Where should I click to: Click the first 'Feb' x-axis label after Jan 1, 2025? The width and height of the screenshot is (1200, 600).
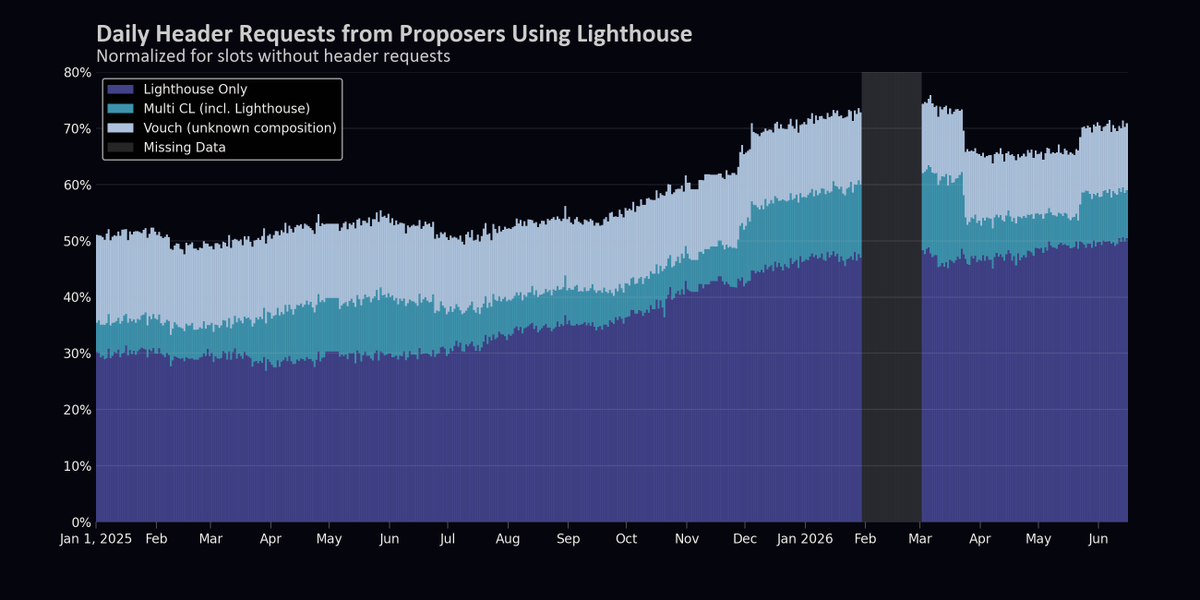[x=156, y=539]
